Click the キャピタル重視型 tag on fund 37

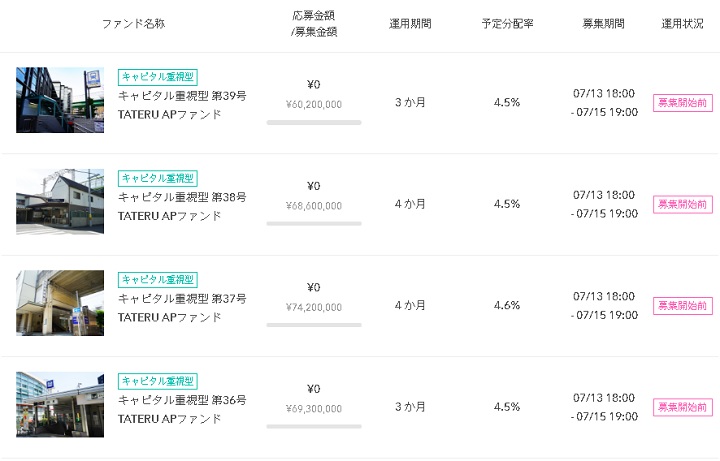158,279
